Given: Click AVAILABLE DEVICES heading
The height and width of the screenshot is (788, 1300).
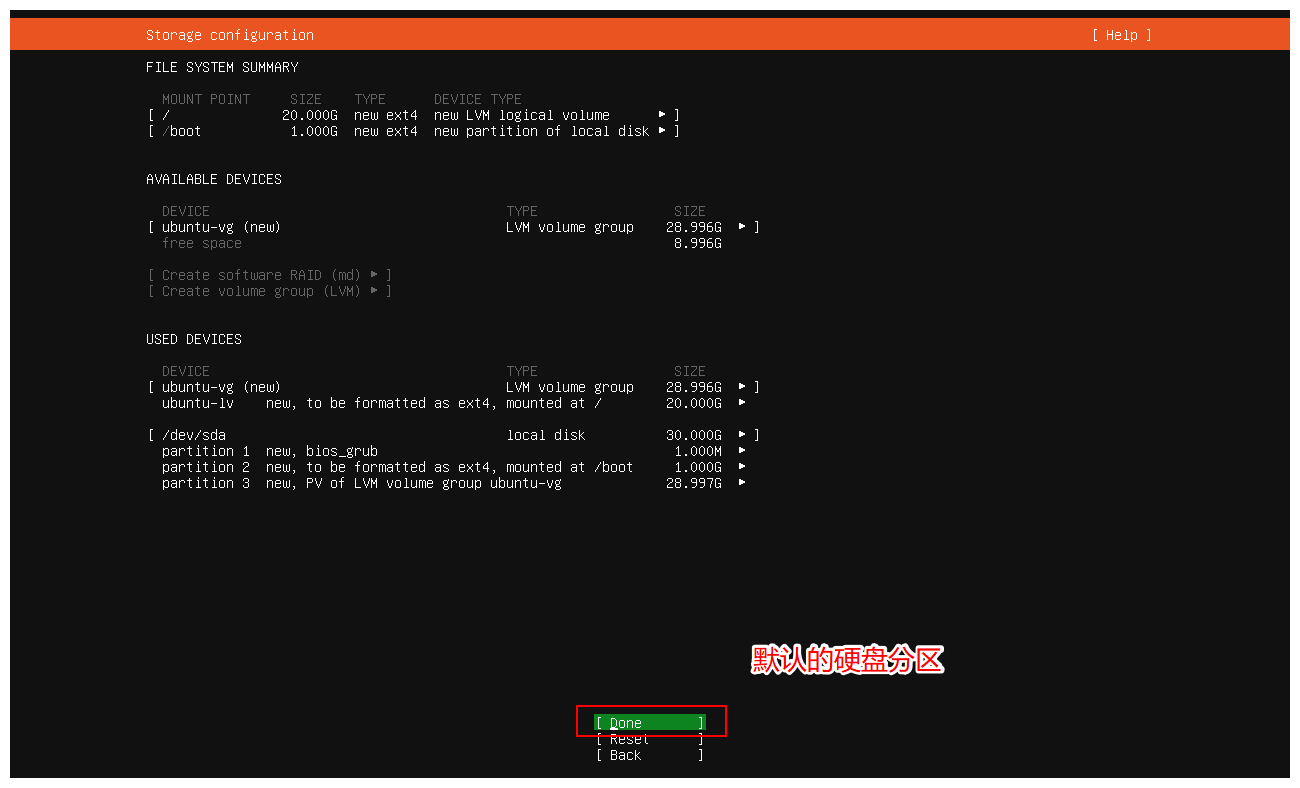Looking at the screenshot, I should 214,179.
